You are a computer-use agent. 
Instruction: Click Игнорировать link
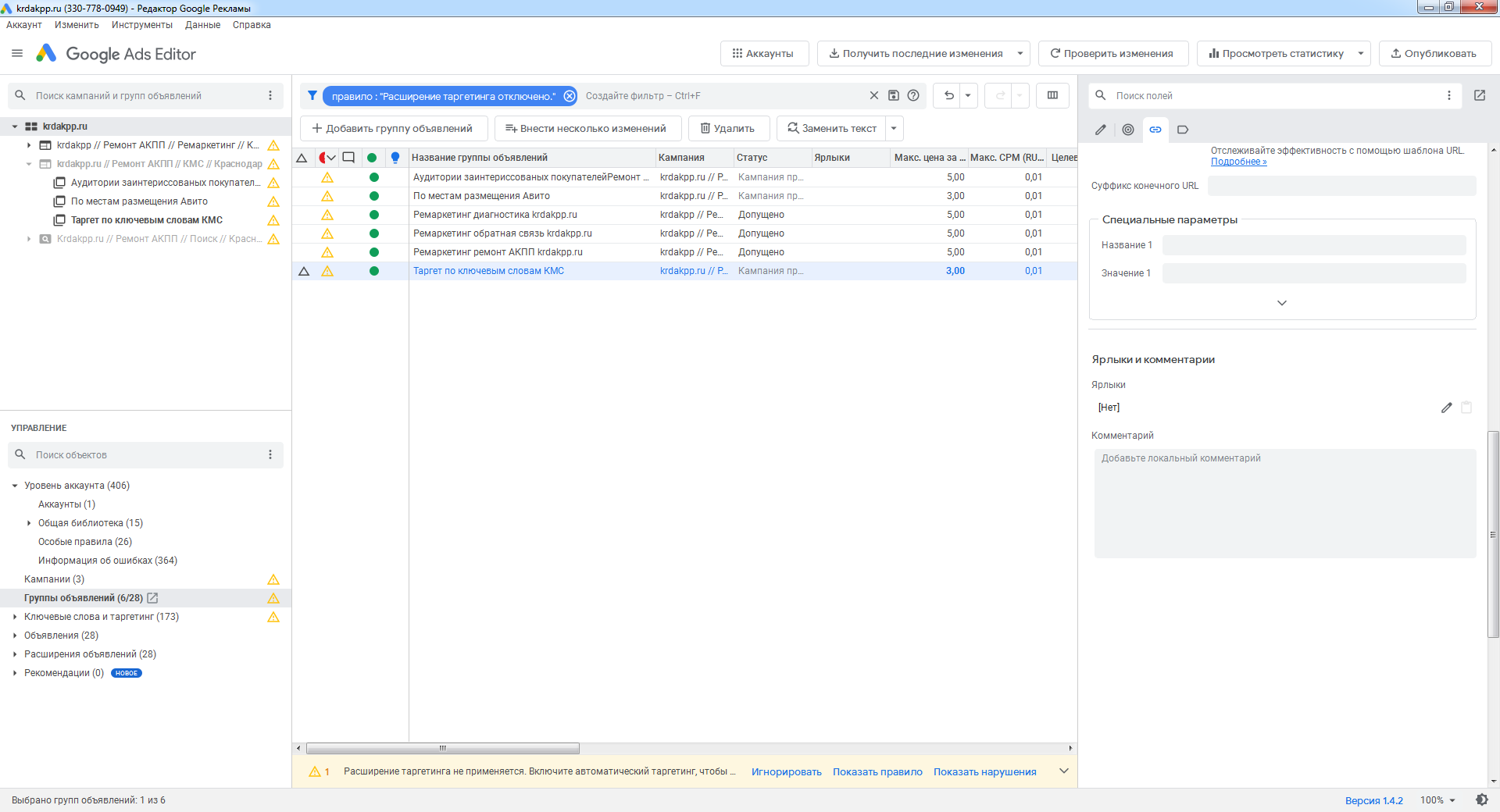tap(786, 772)
